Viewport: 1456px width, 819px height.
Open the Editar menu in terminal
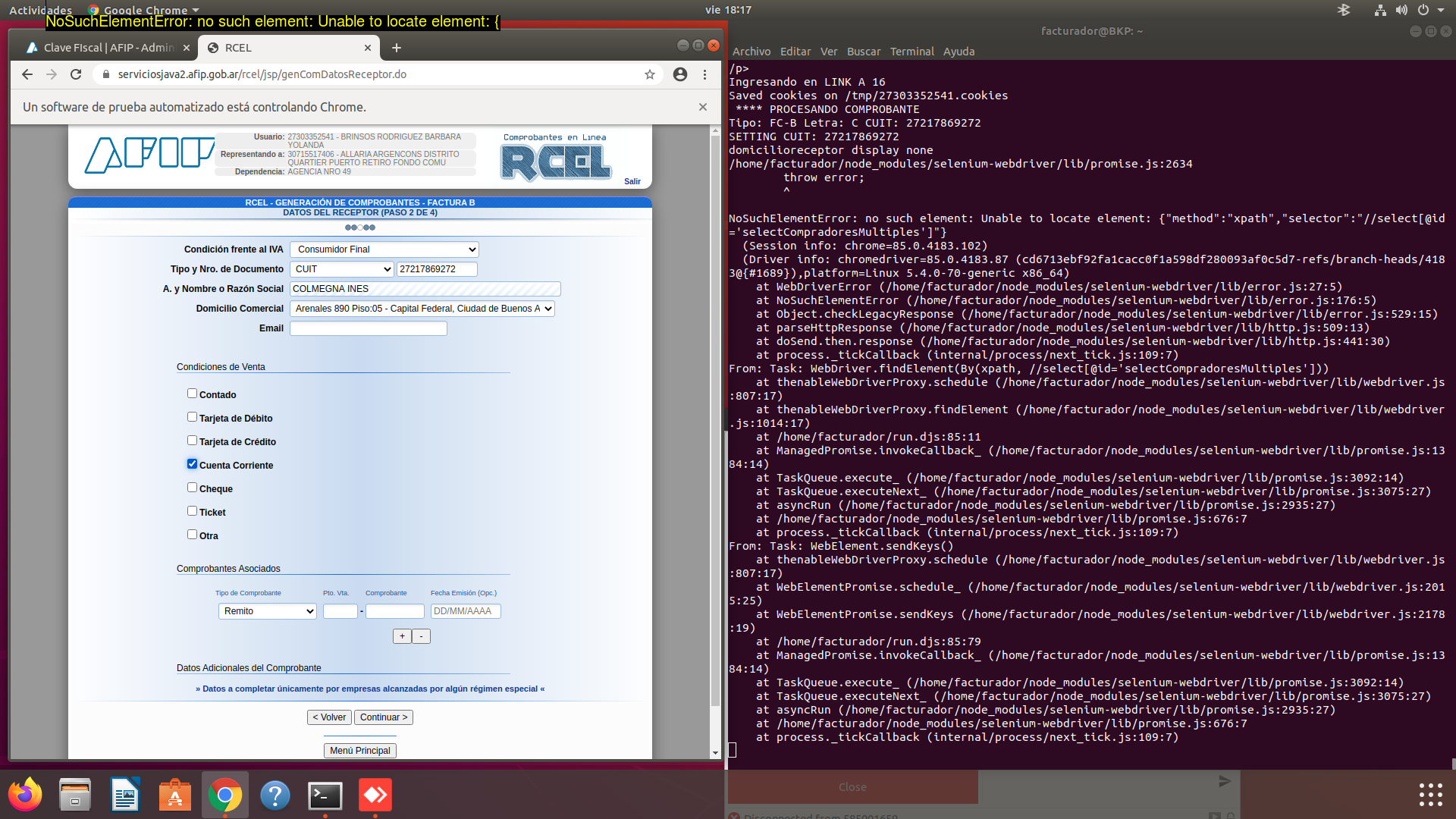[795, 52]
